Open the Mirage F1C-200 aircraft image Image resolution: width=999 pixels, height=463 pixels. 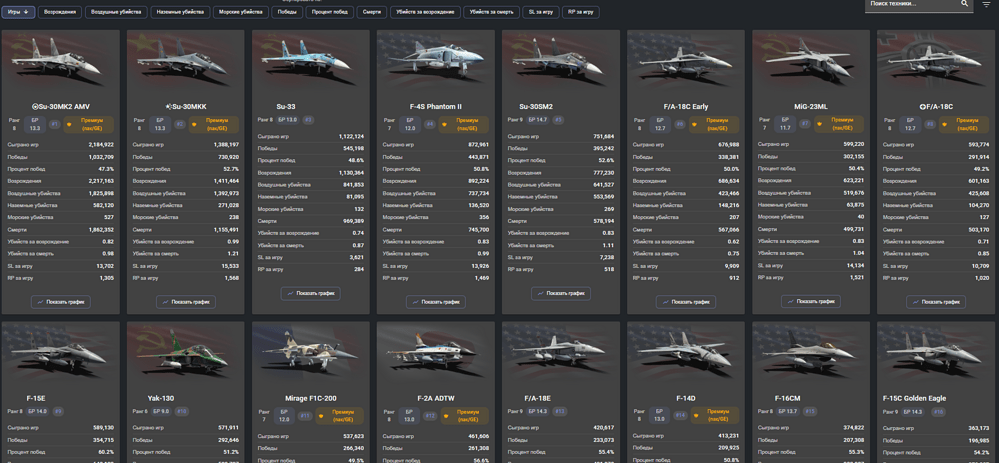pyautogui.click(x=310, y=354)
